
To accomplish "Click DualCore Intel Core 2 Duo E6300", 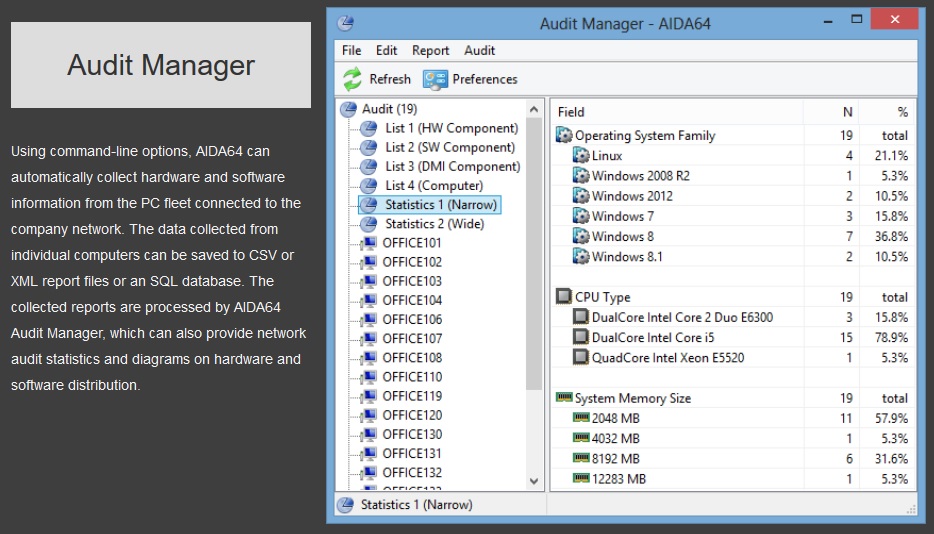I will (682, 317).
